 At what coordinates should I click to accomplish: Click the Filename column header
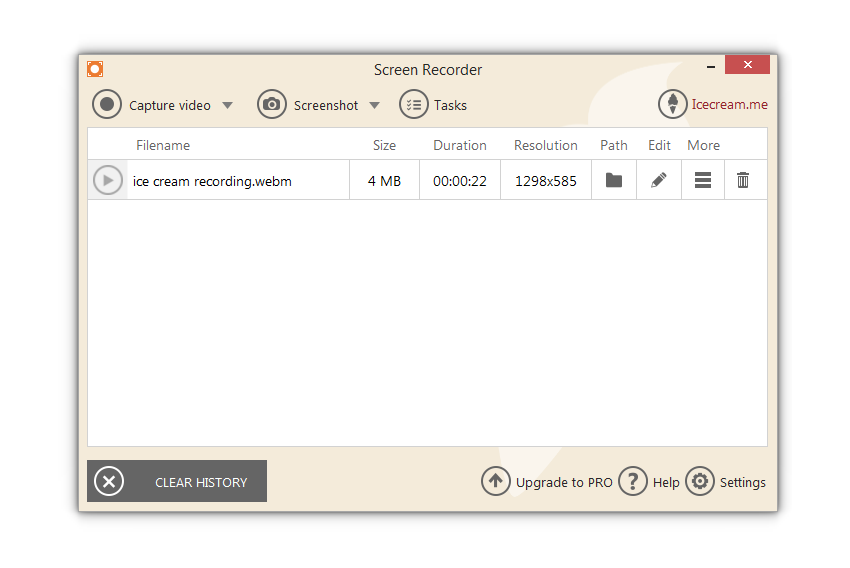click(163, 145)
